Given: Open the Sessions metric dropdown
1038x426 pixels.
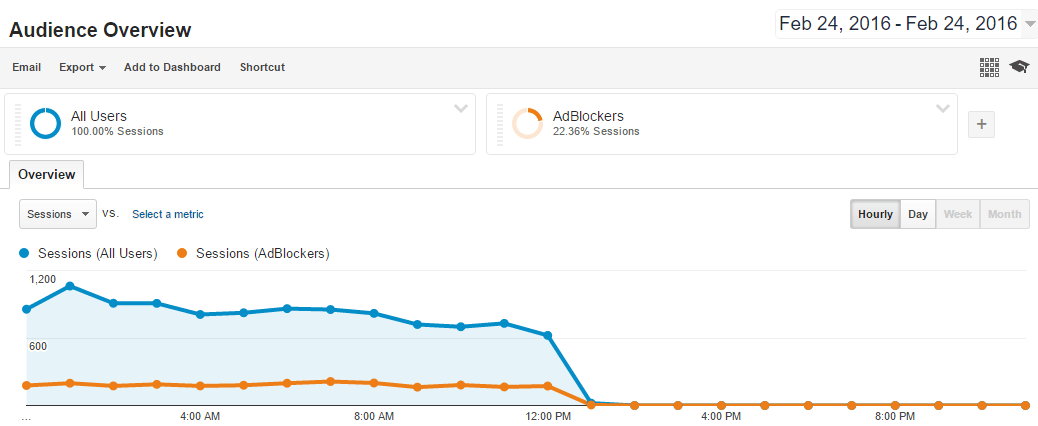Looking at the screenshot, I should (x=58, y=214).
